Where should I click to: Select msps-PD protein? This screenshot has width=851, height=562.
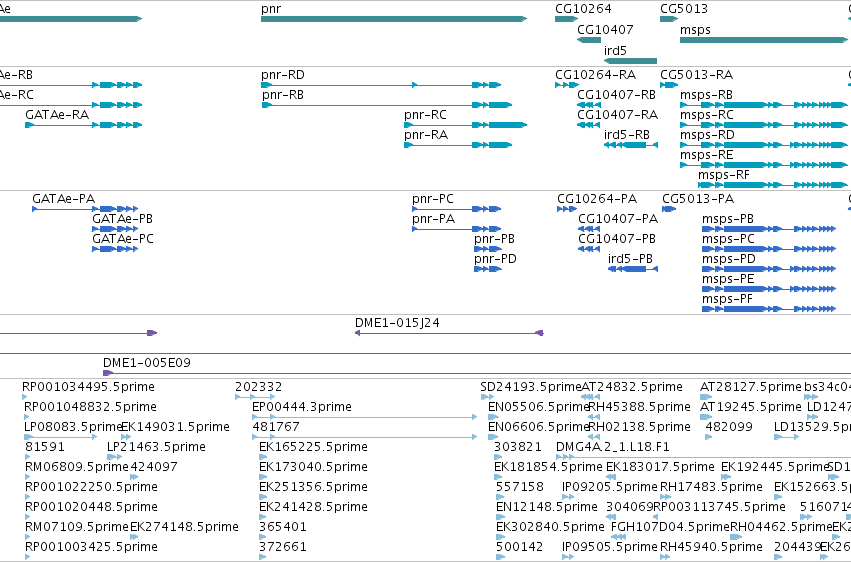769,270
